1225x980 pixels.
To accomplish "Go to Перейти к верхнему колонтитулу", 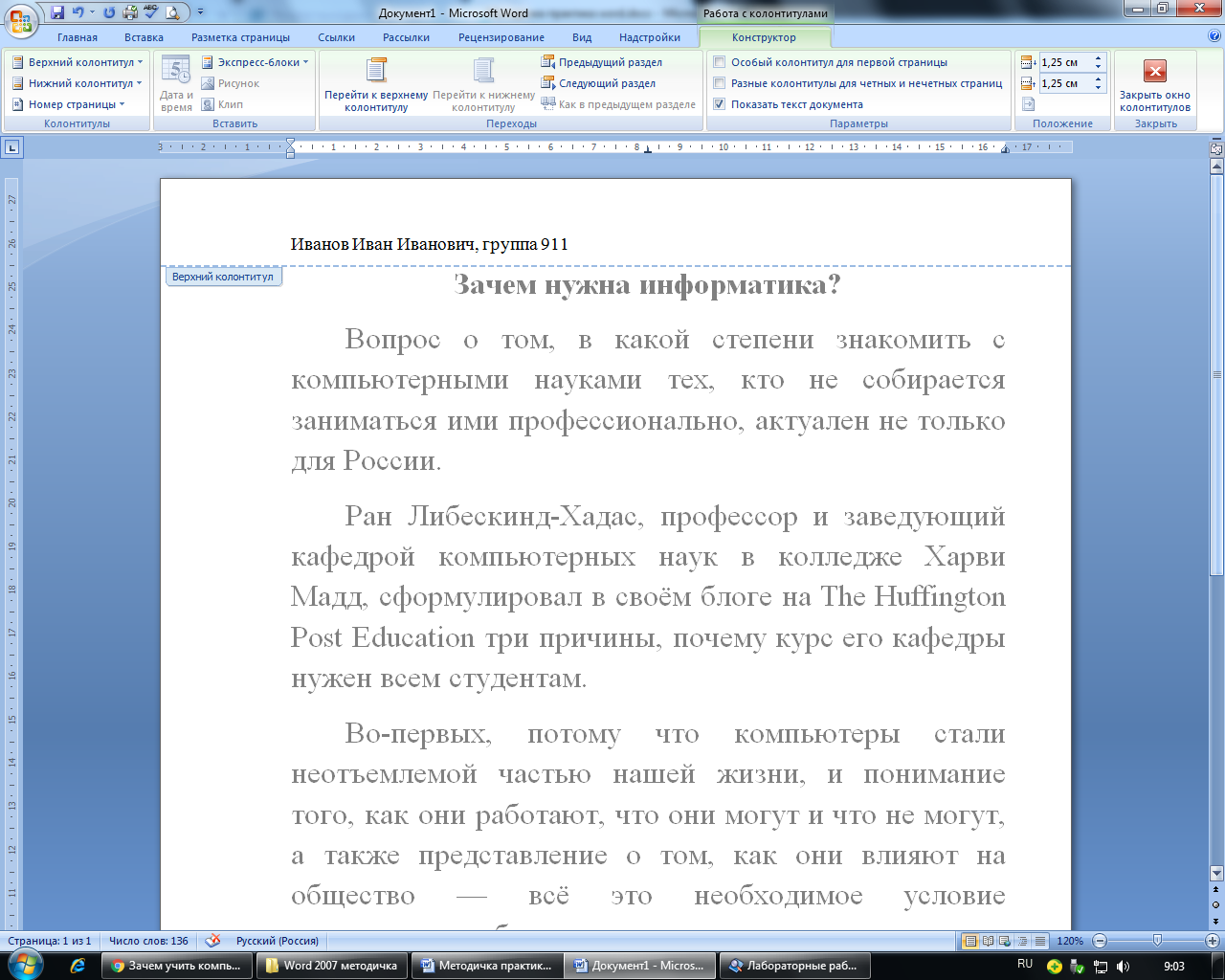I will click(376, 84).
